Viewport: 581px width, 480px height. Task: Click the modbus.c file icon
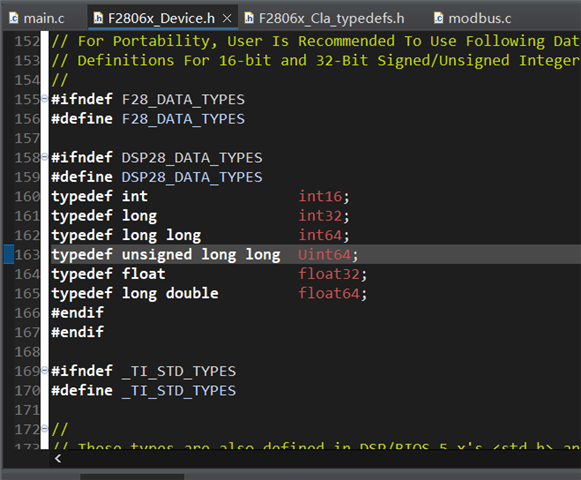click(439, 18)
